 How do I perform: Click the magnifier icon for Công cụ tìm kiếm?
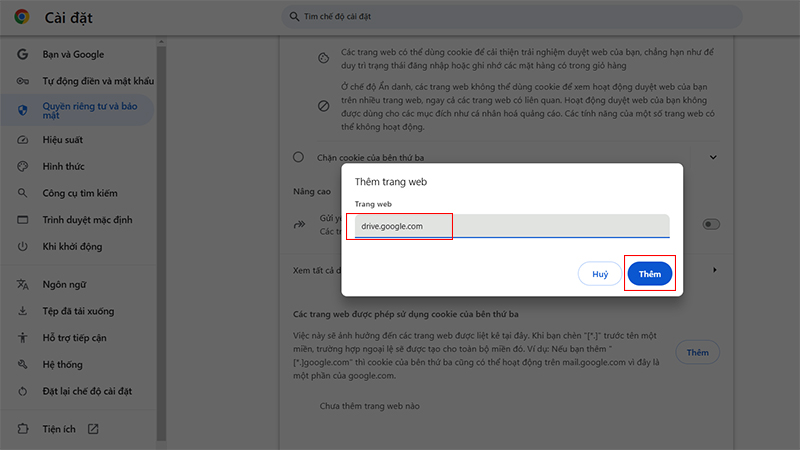[x=22, y=193]
